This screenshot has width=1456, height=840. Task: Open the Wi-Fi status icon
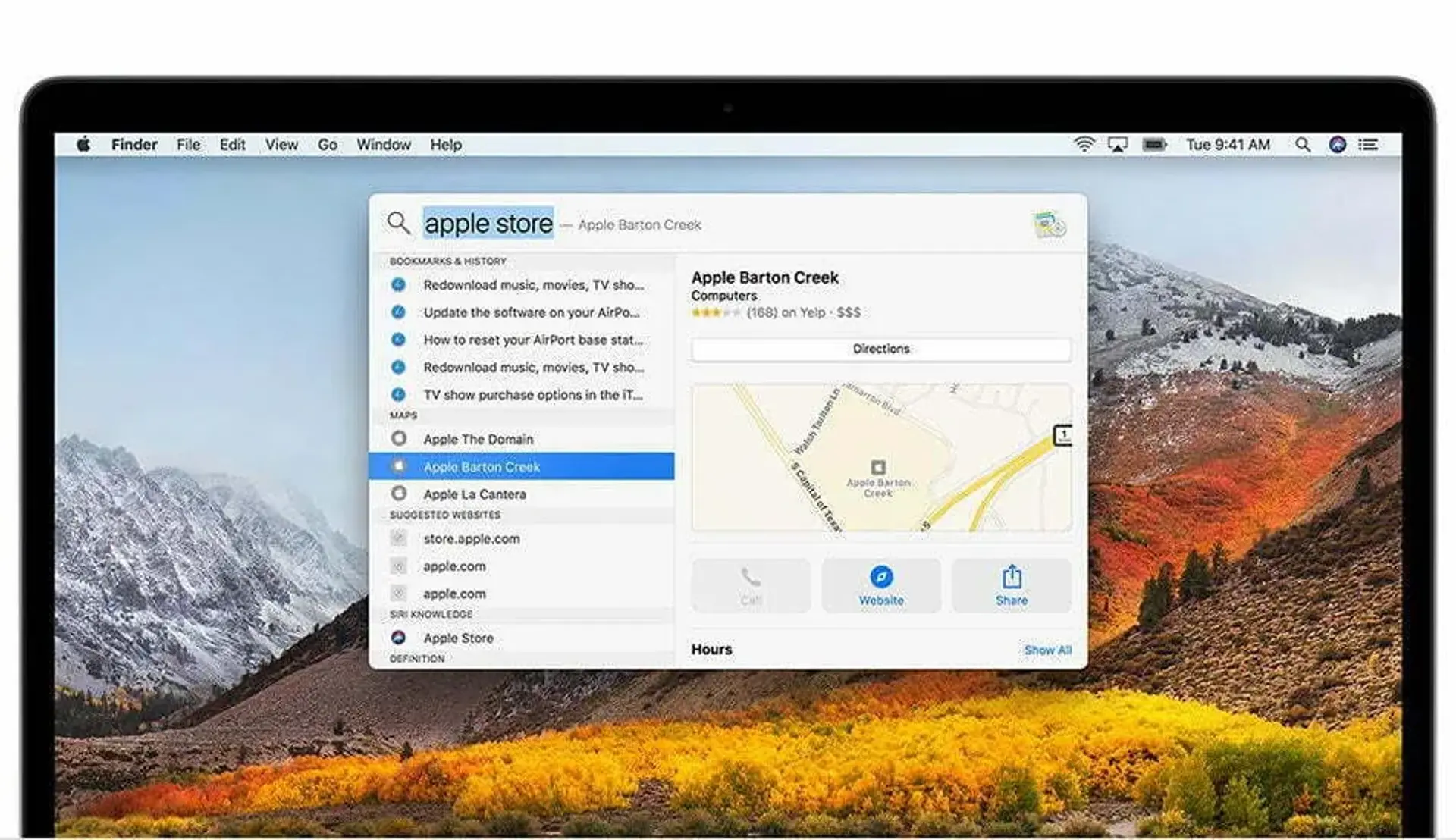tap(1084, 144)
